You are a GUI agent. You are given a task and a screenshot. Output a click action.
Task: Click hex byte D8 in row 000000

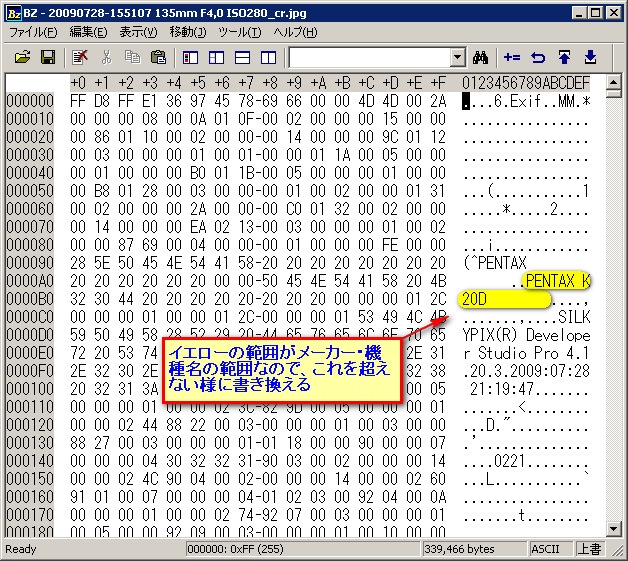click(x=102, y=101)
